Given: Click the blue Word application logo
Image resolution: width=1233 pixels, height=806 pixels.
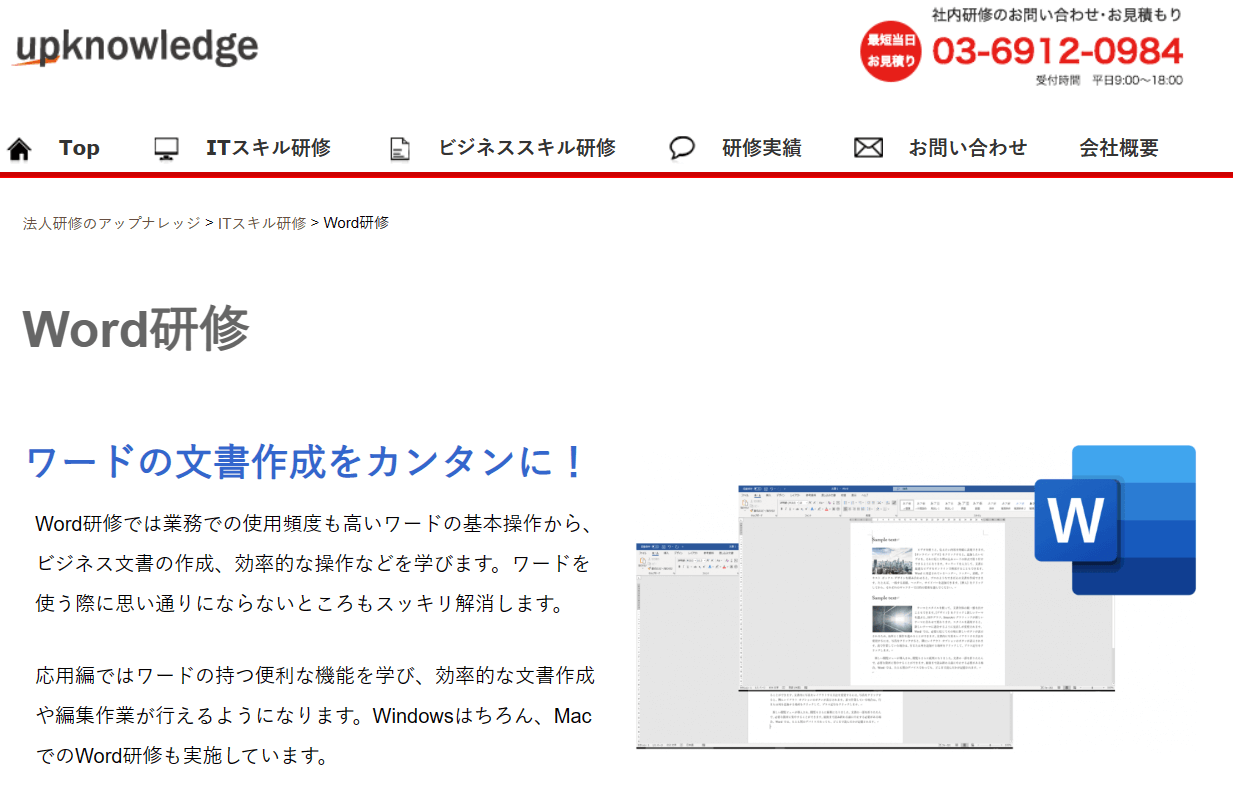Looking at the screenshot, I should [x=1116, y=519].
